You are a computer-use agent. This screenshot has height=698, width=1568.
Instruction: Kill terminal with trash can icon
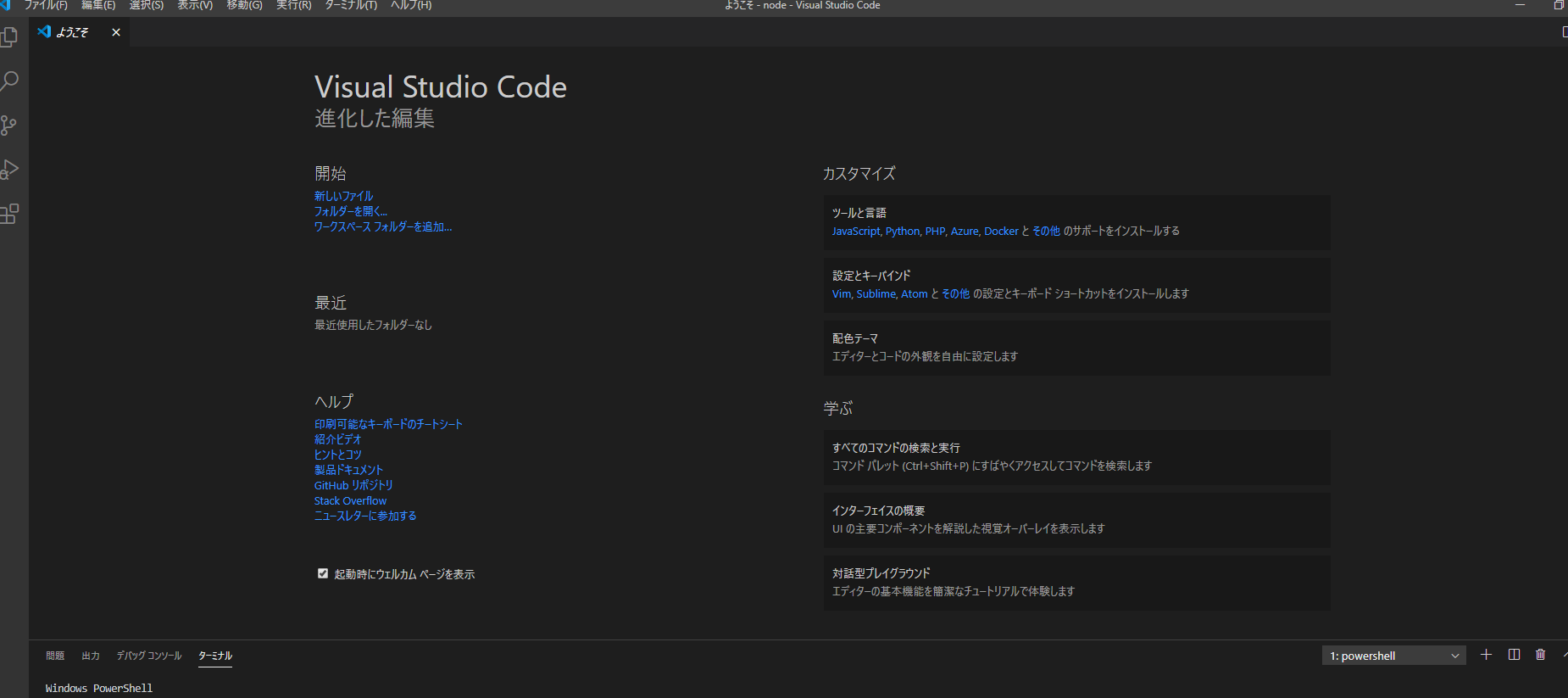click(1541, 655)
